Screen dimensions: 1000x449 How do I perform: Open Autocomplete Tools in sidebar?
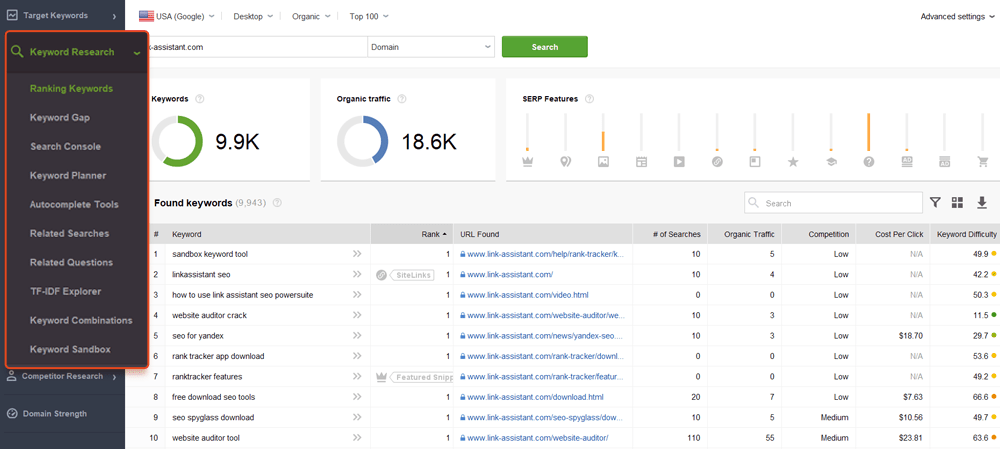pyautogui.click(x=74, y=204)
